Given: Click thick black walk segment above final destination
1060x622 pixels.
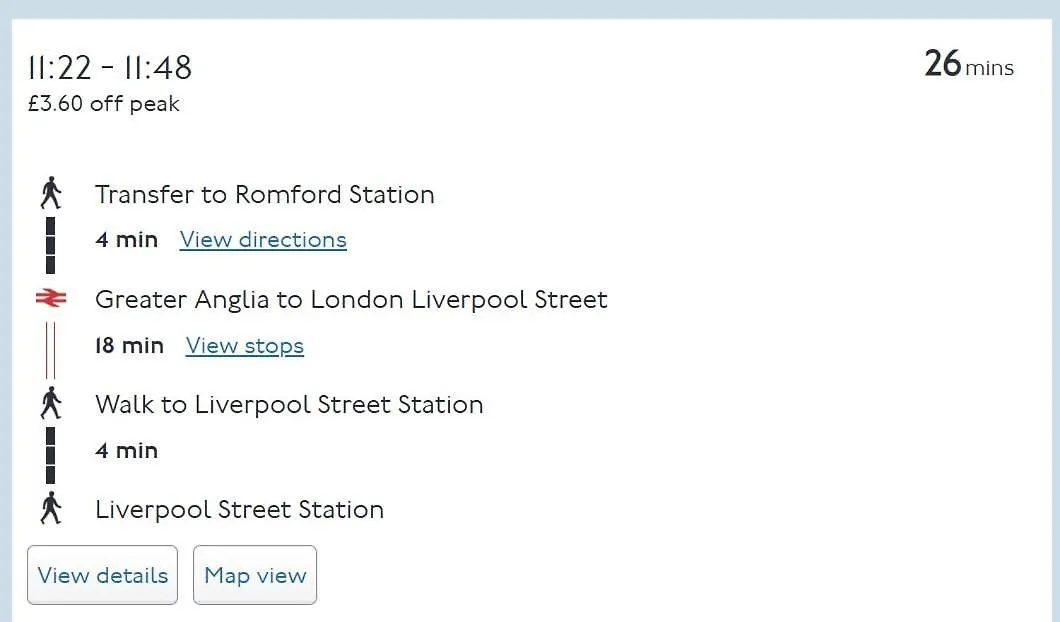Looking at the screenshot, I should [x=51, y=455].
